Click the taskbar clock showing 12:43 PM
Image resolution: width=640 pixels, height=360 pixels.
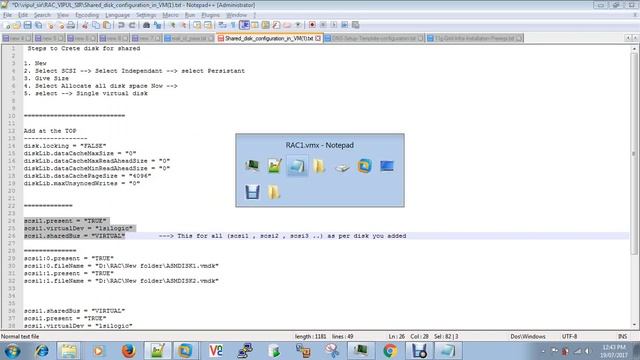click(x=614, y=351)
